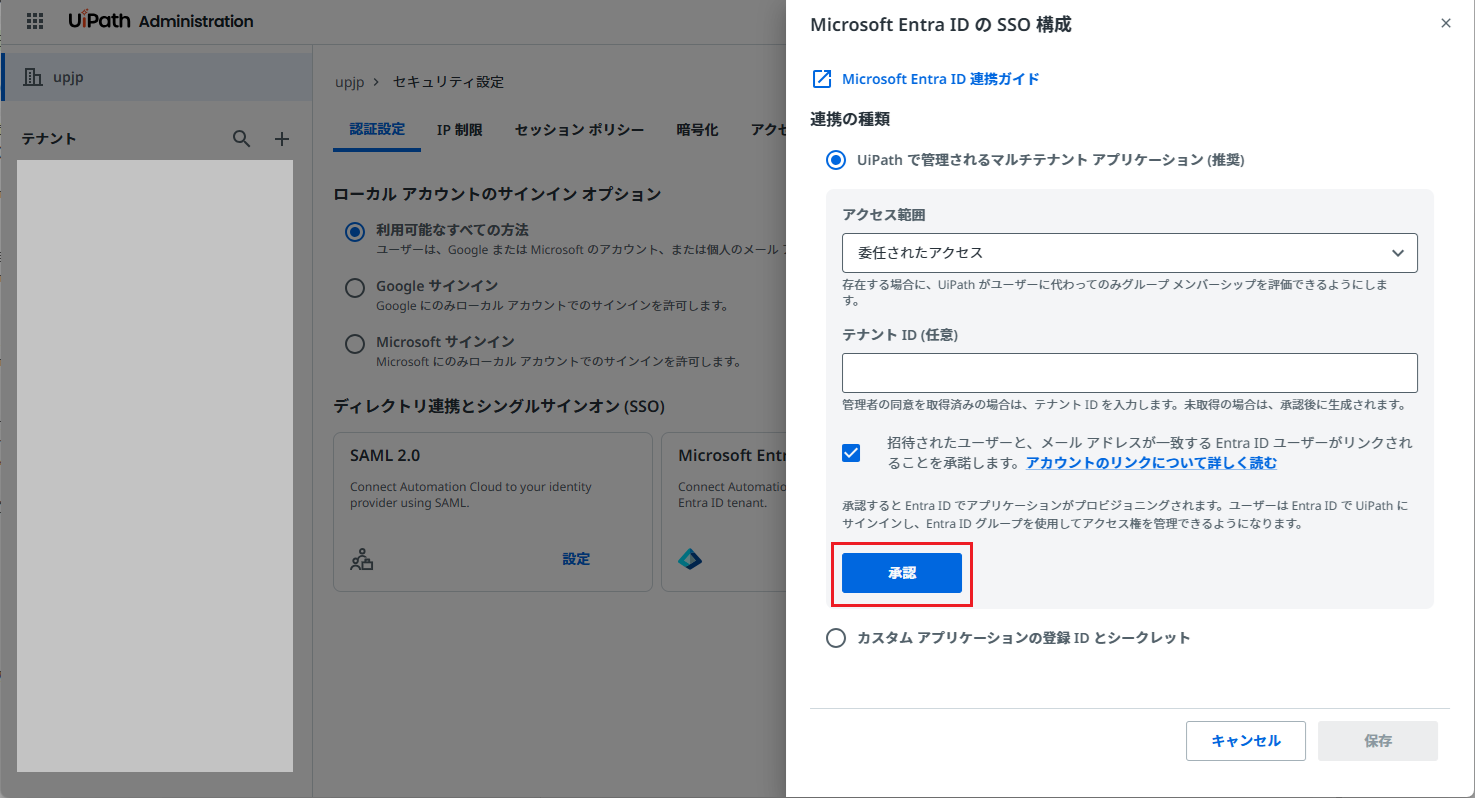1475x798 pixels.
Task: Click the 保存 button
Action: click(x=1378, y=741)
